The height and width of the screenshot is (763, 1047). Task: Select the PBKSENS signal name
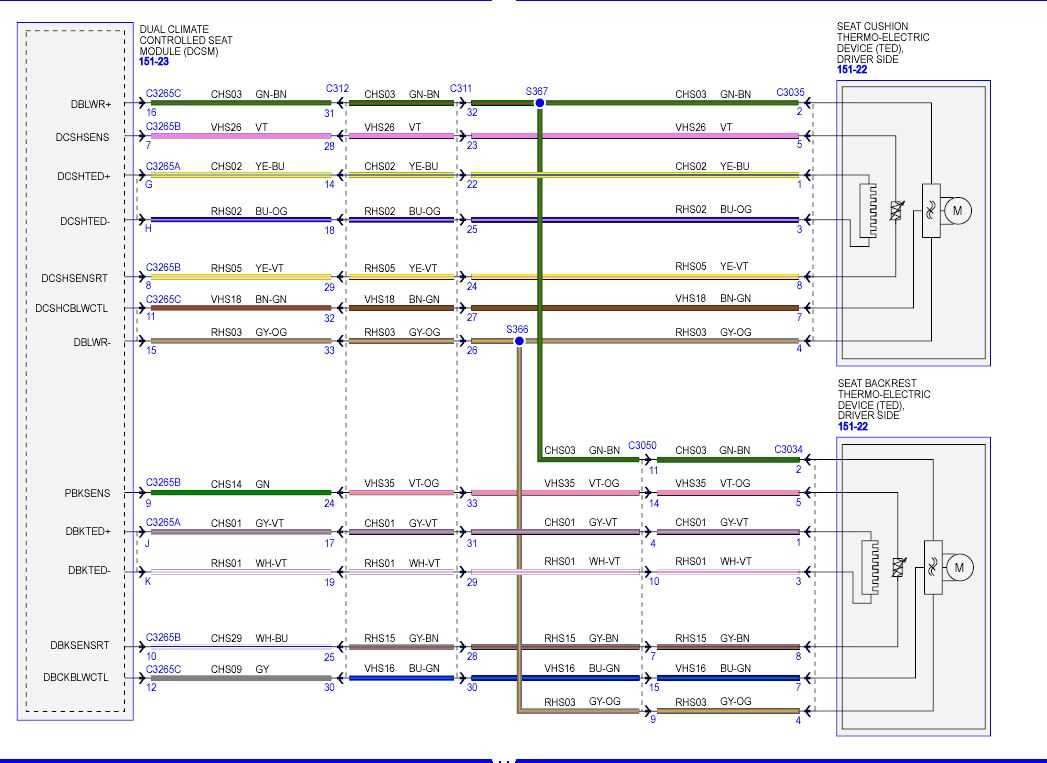click(x=87, y=493)
